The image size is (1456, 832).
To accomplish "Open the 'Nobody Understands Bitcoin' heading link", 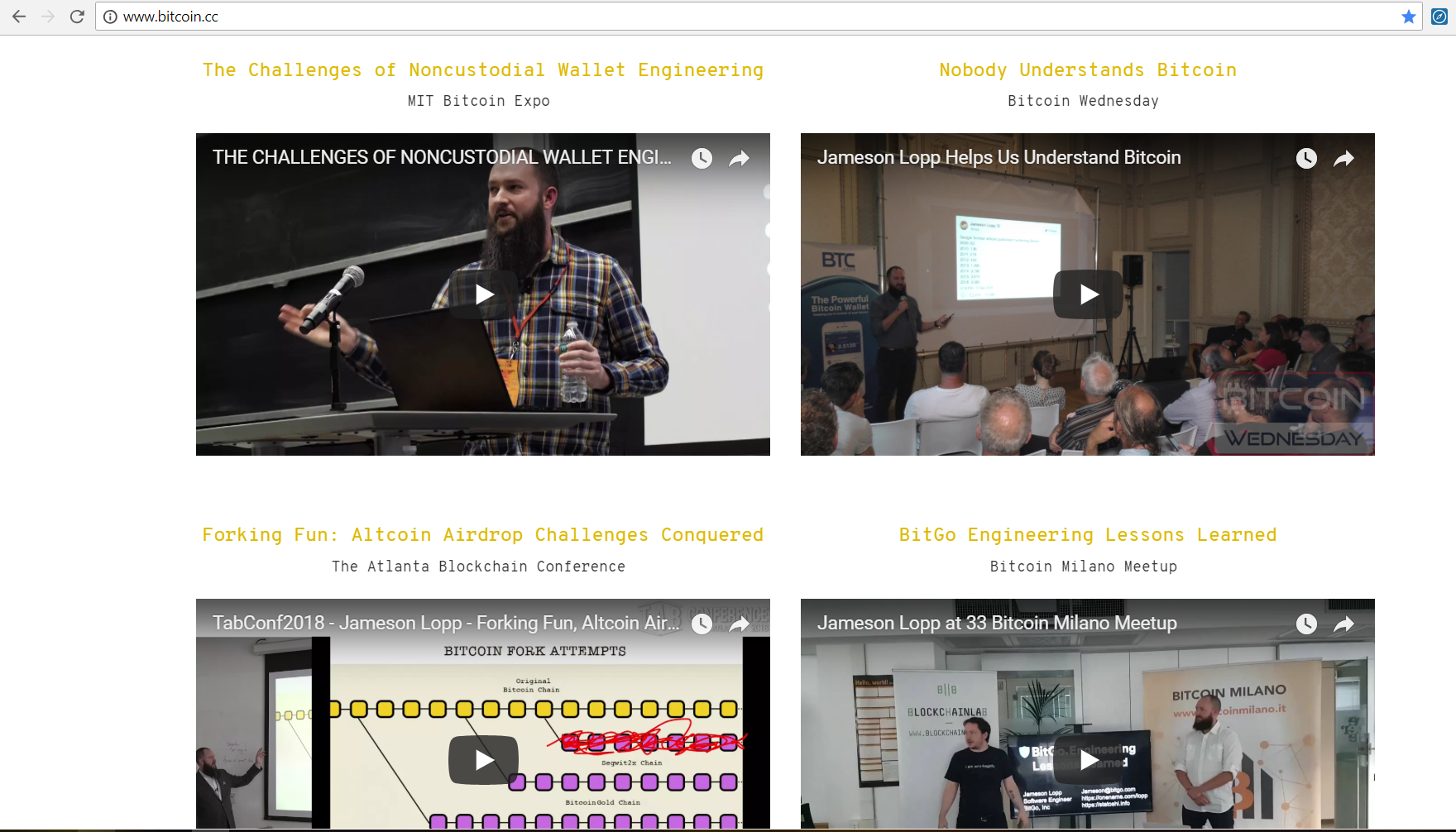I will point(1088,70).
